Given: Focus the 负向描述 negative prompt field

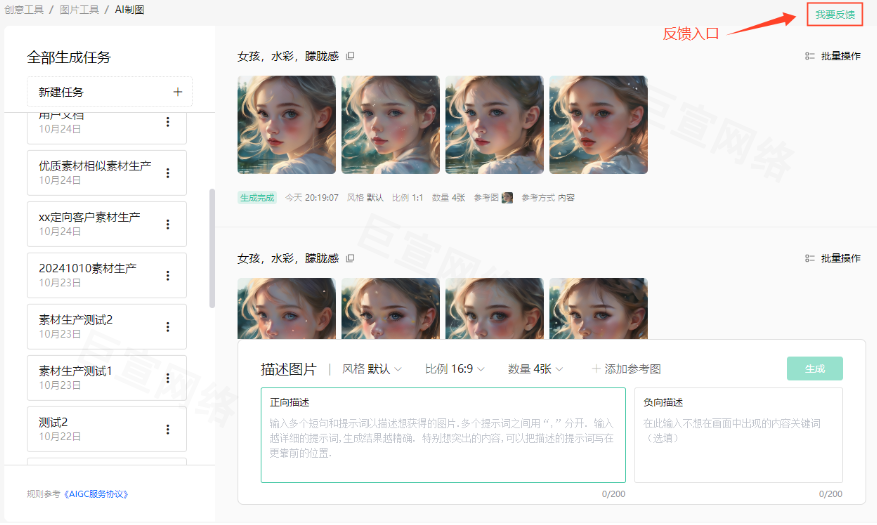Looking at the screenshot, I should click(738, 435).
